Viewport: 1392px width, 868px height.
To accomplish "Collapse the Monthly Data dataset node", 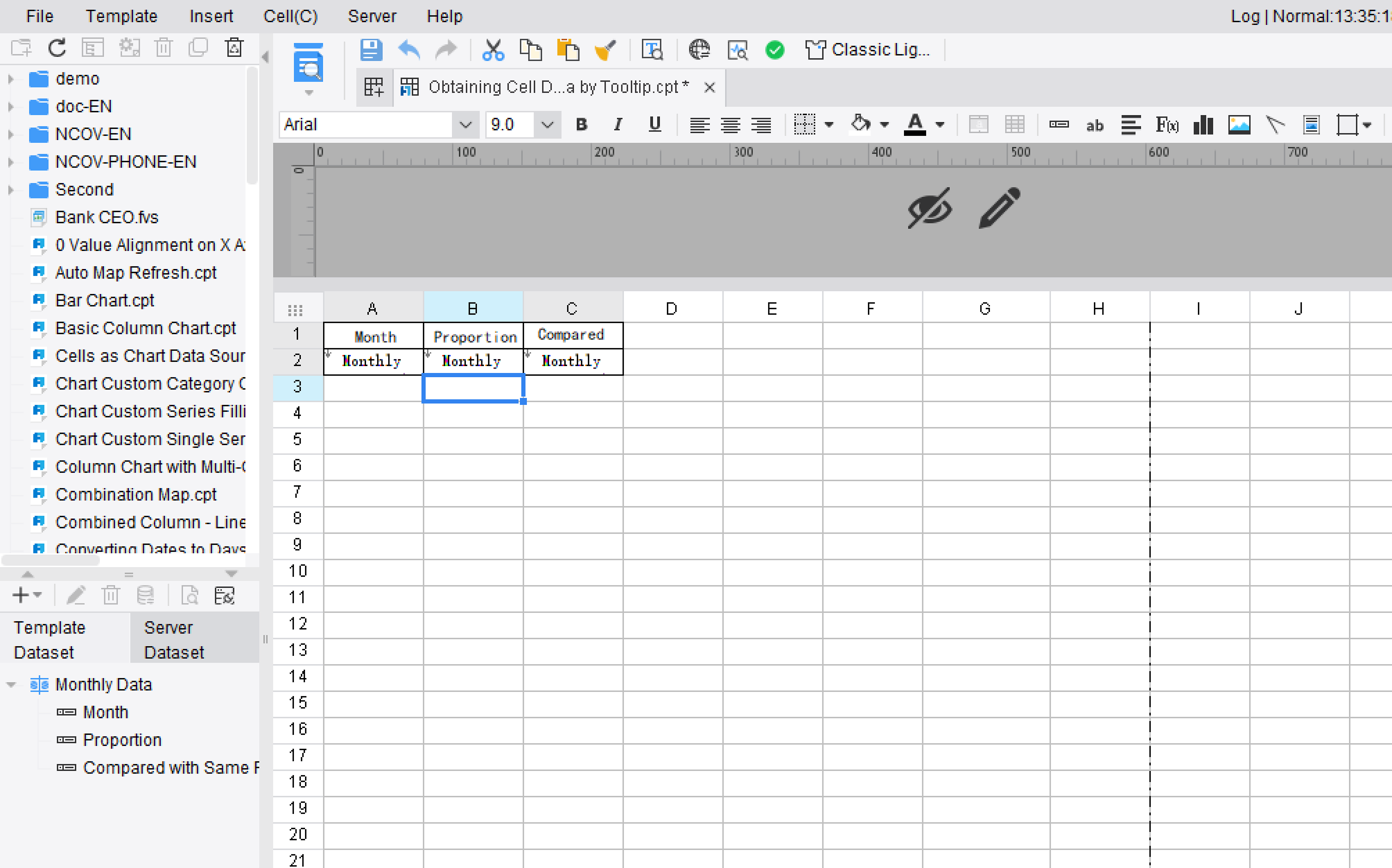I will 11,685.
